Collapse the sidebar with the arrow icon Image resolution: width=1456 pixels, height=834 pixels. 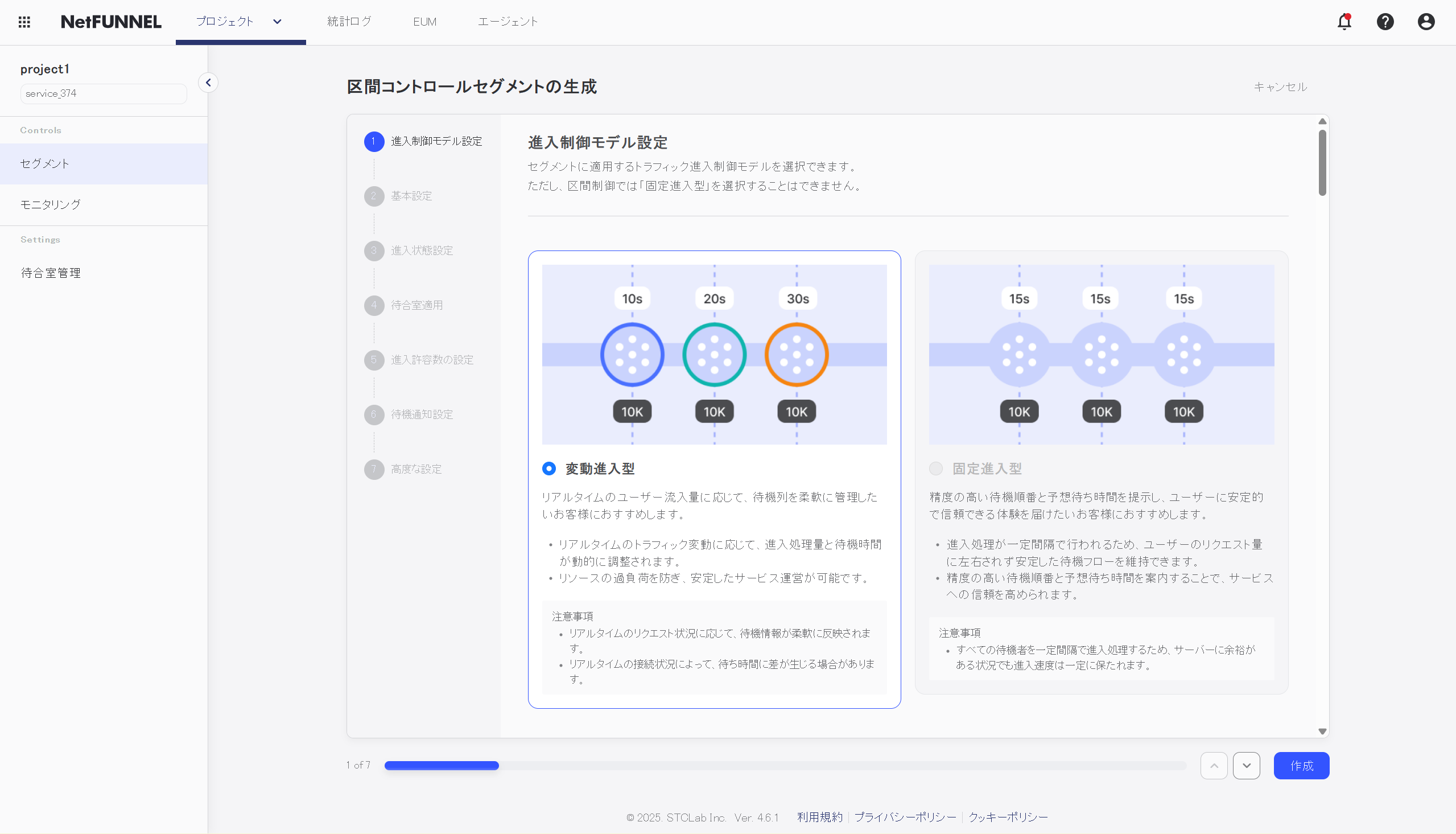208,83
